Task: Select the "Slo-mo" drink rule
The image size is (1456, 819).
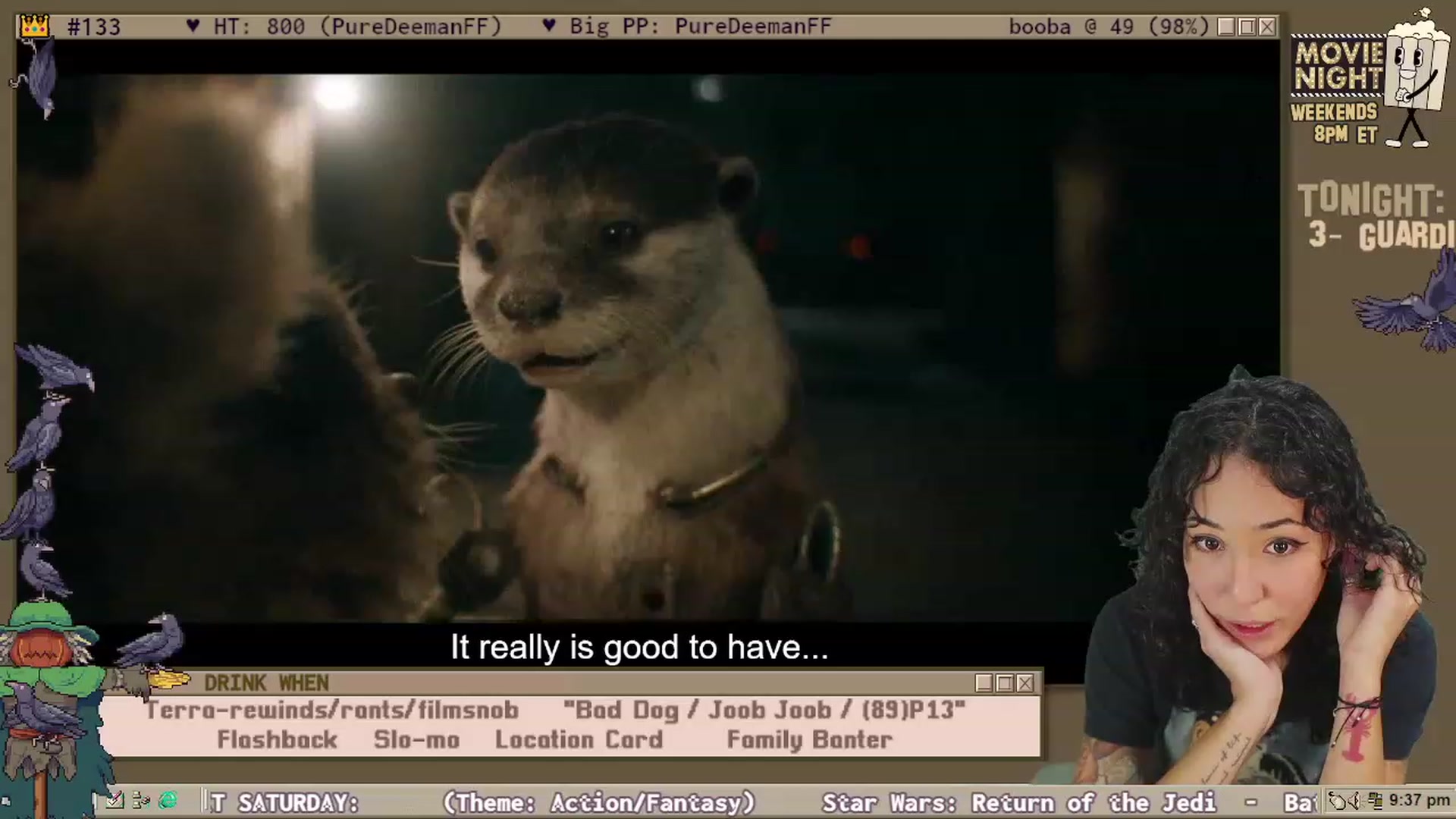Action: [416, 740]
